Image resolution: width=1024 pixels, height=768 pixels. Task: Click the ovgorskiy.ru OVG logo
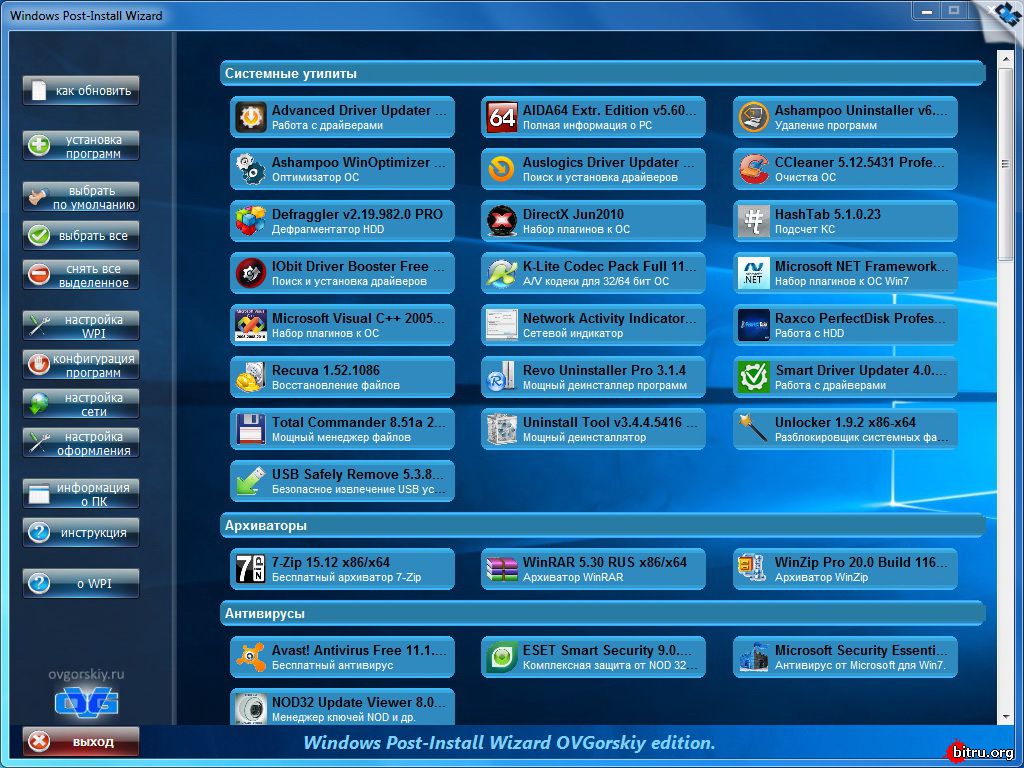86,702
